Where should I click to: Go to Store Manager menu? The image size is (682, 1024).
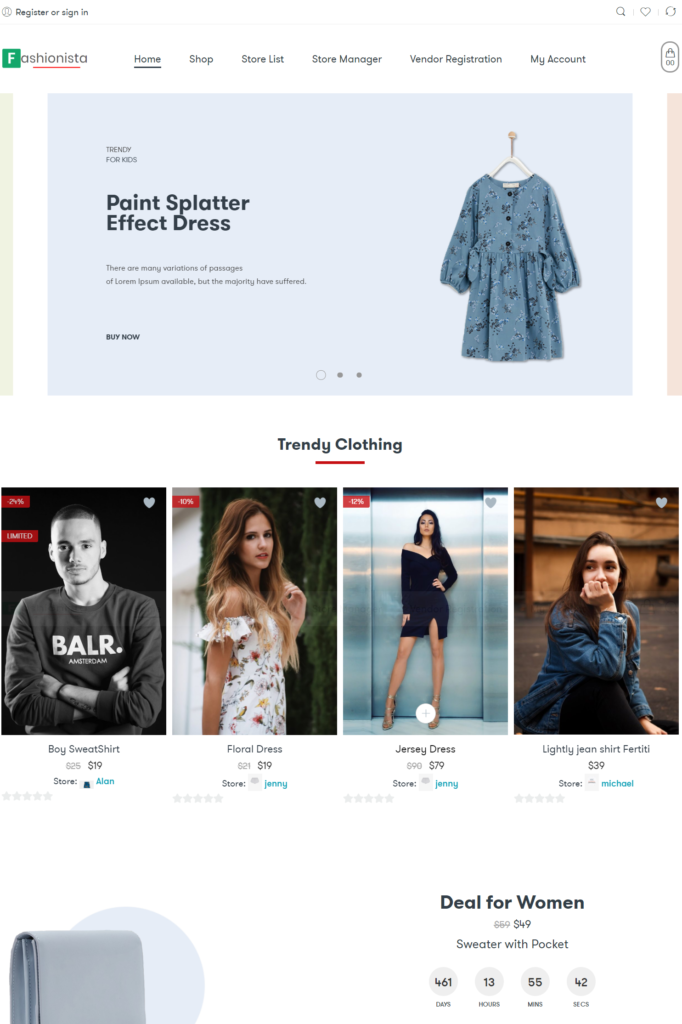[347, 59]
